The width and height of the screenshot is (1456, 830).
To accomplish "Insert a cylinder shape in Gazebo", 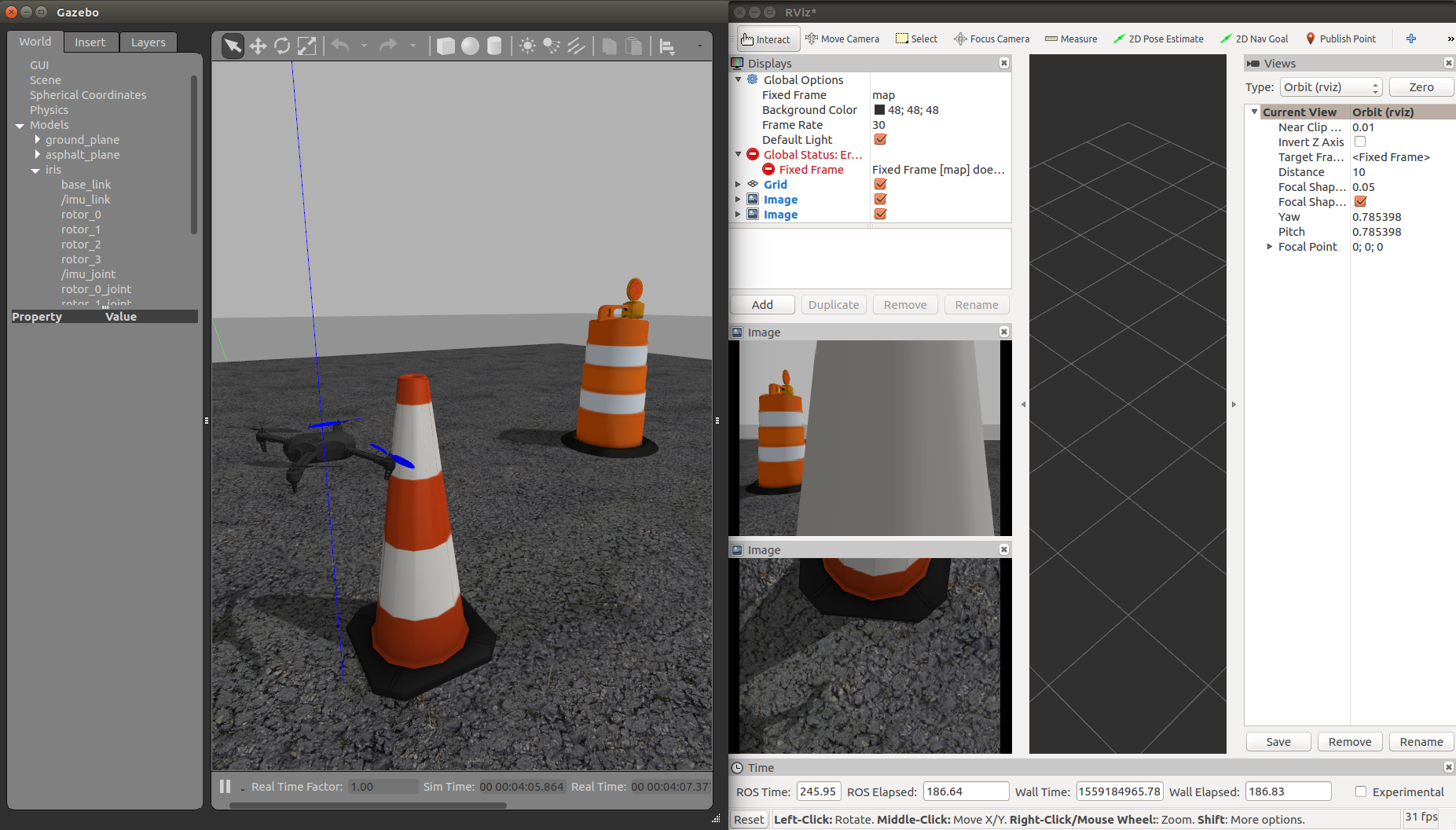I will click(494, 46).
